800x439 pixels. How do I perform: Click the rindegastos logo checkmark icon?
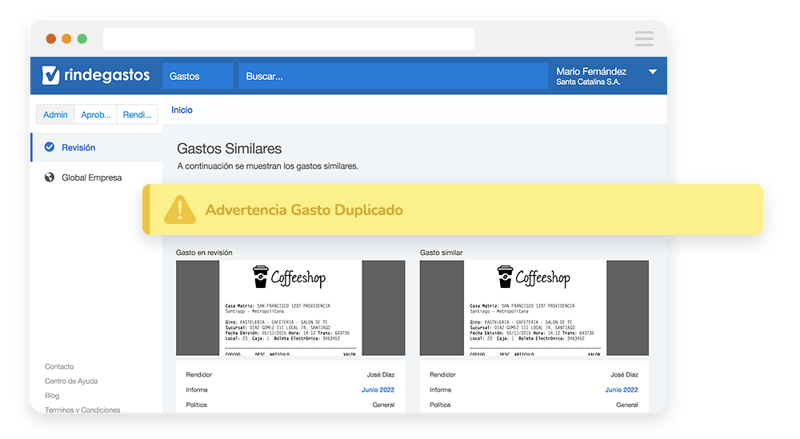tap(52, 75)
